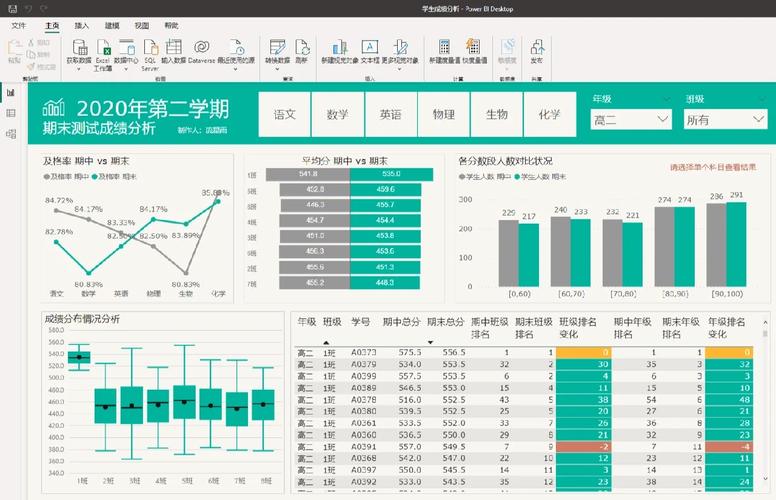Filter by 英语 subject button
Viewport: 776px width, 500px height.
(390, 114)
